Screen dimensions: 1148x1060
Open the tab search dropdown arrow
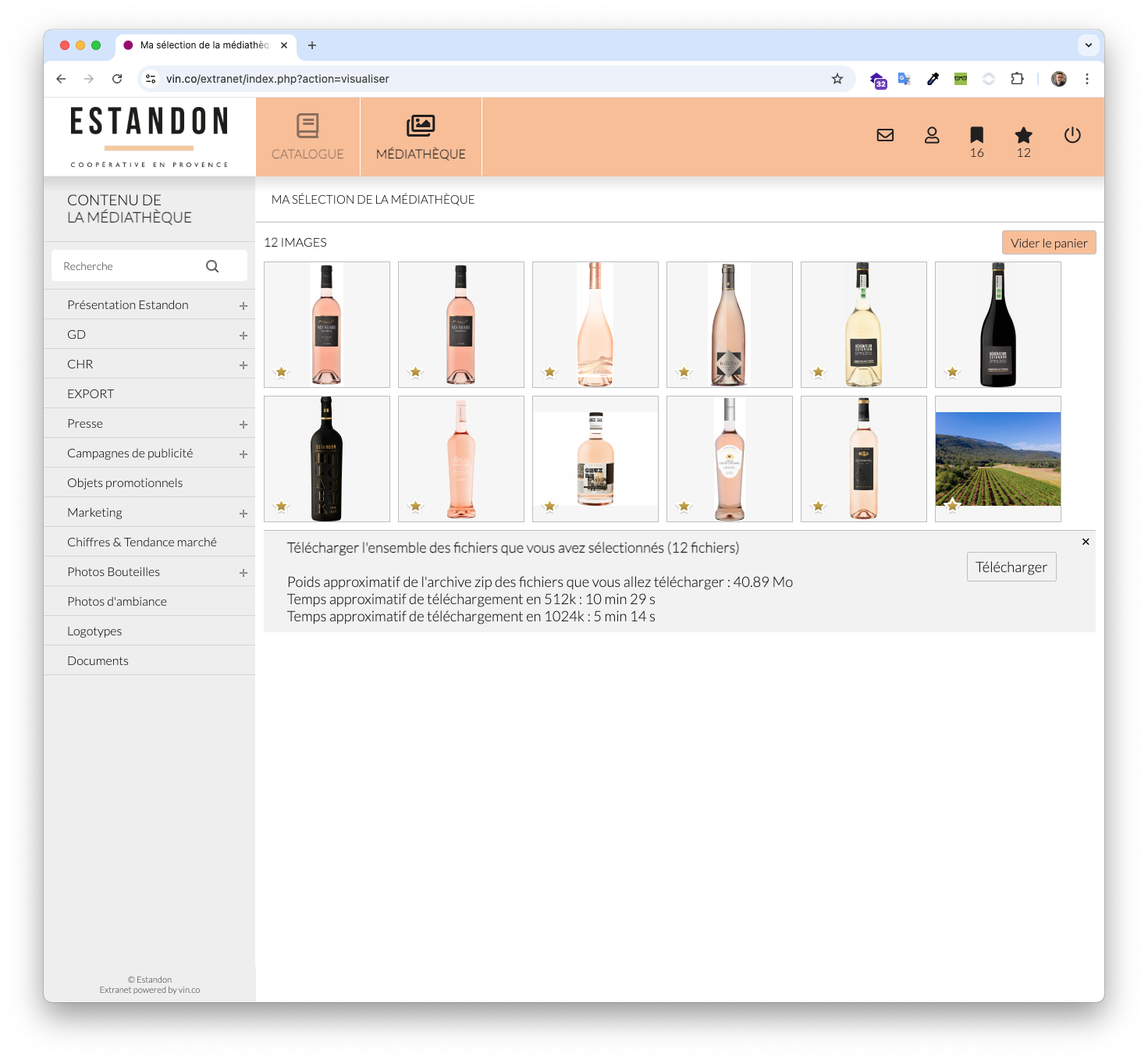1089,45
